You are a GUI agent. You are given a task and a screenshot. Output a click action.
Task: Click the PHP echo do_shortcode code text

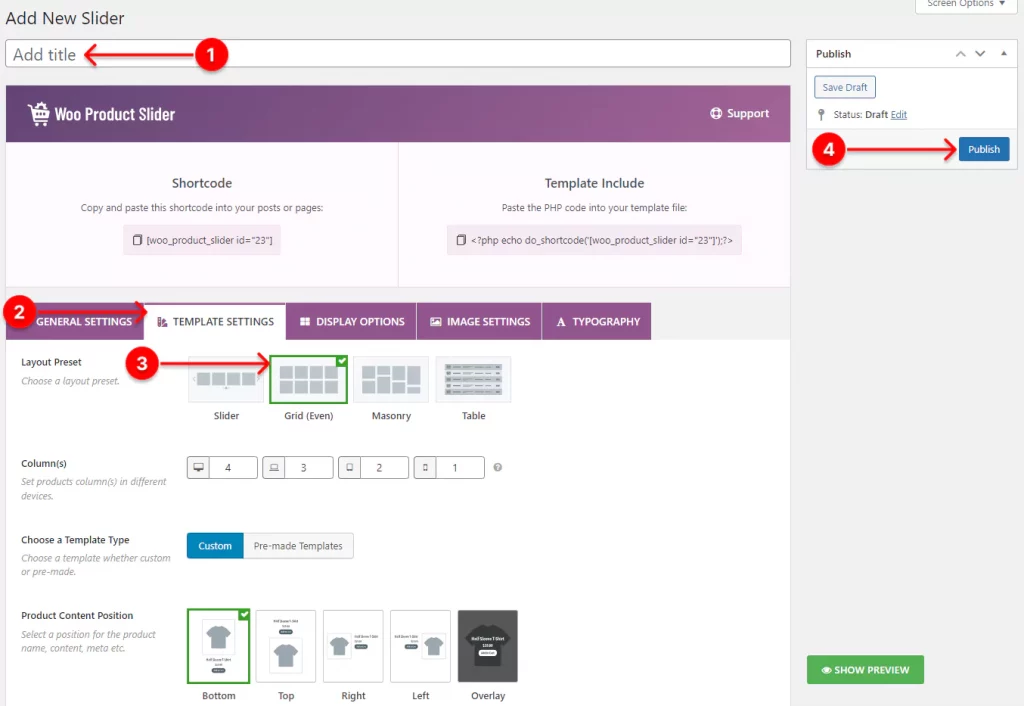pyautogui.click(x=601, y=240)
